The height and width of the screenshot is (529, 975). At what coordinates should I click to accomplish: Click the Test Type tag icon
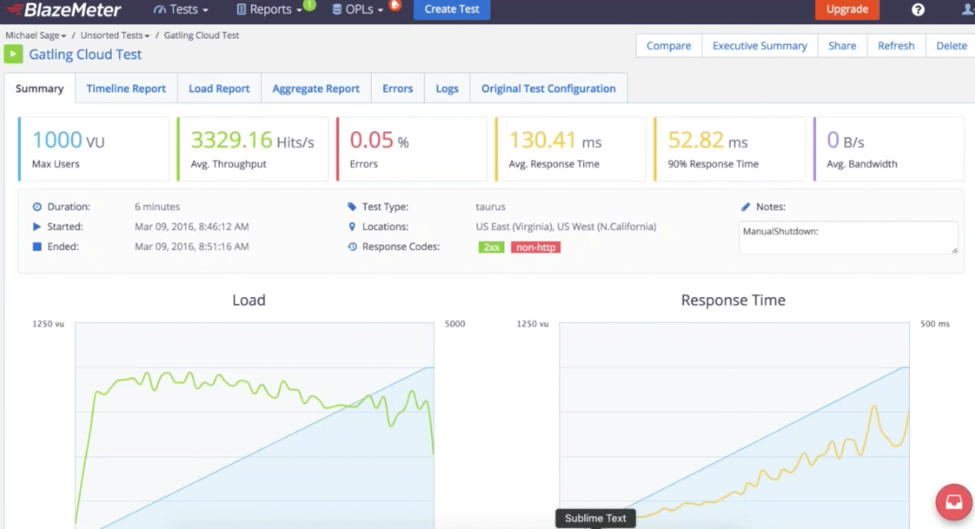pyautogui.click(x=352, y=206)
